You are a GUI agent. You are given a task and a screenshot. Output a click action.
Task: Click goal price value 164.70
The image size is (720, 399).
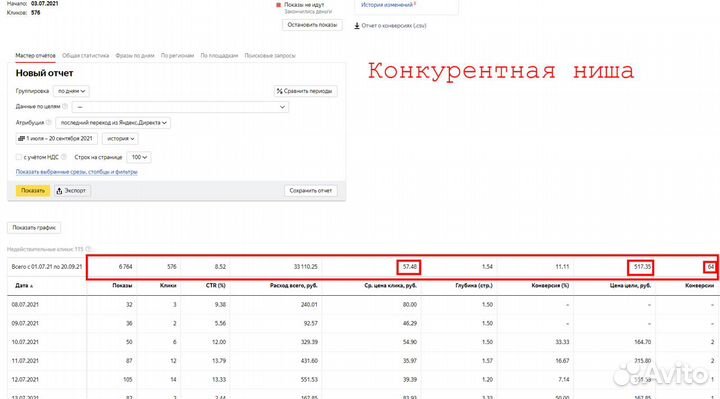click(x=642, y=342)
